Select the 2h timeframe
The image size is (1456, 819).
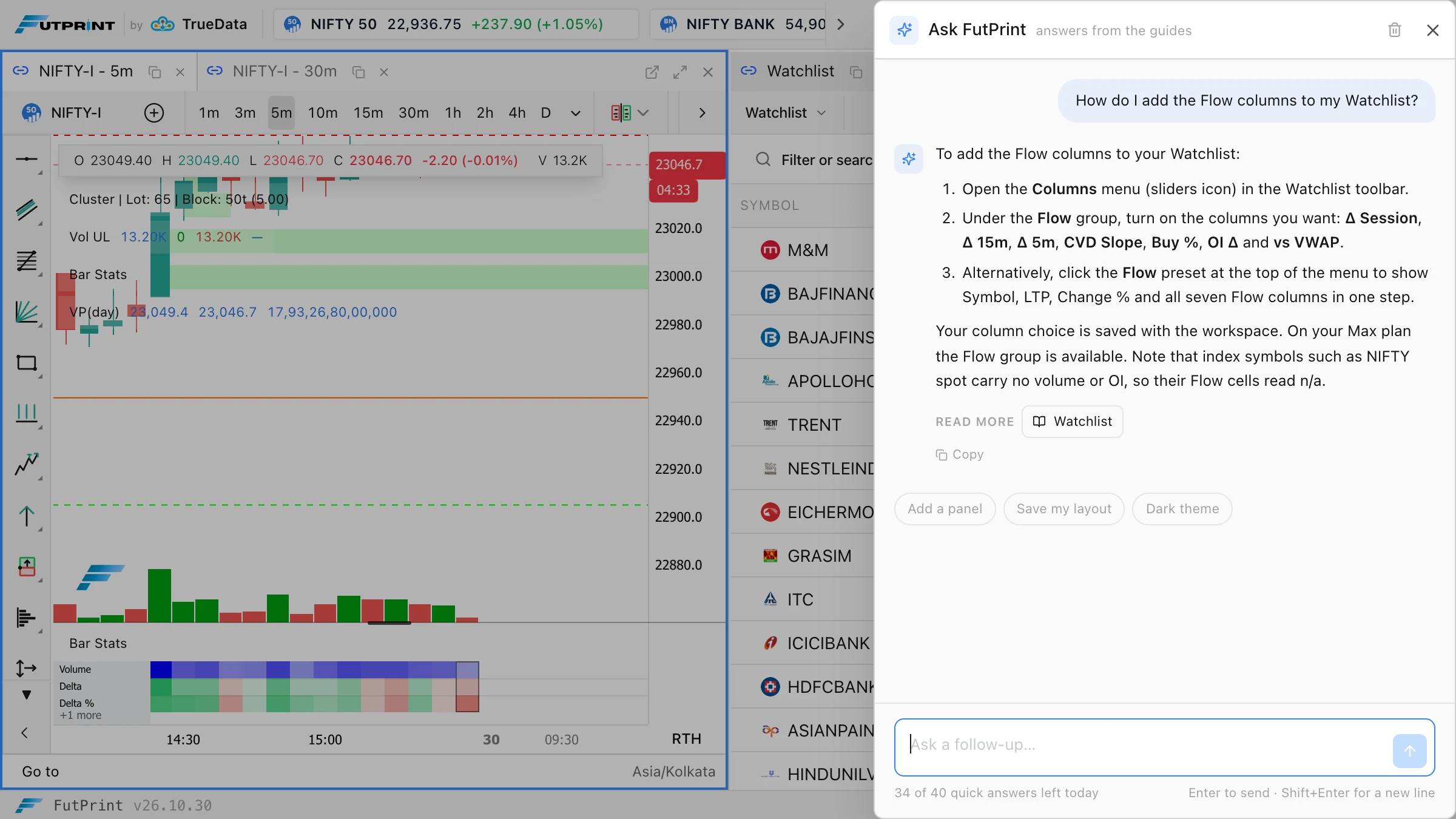485,113
